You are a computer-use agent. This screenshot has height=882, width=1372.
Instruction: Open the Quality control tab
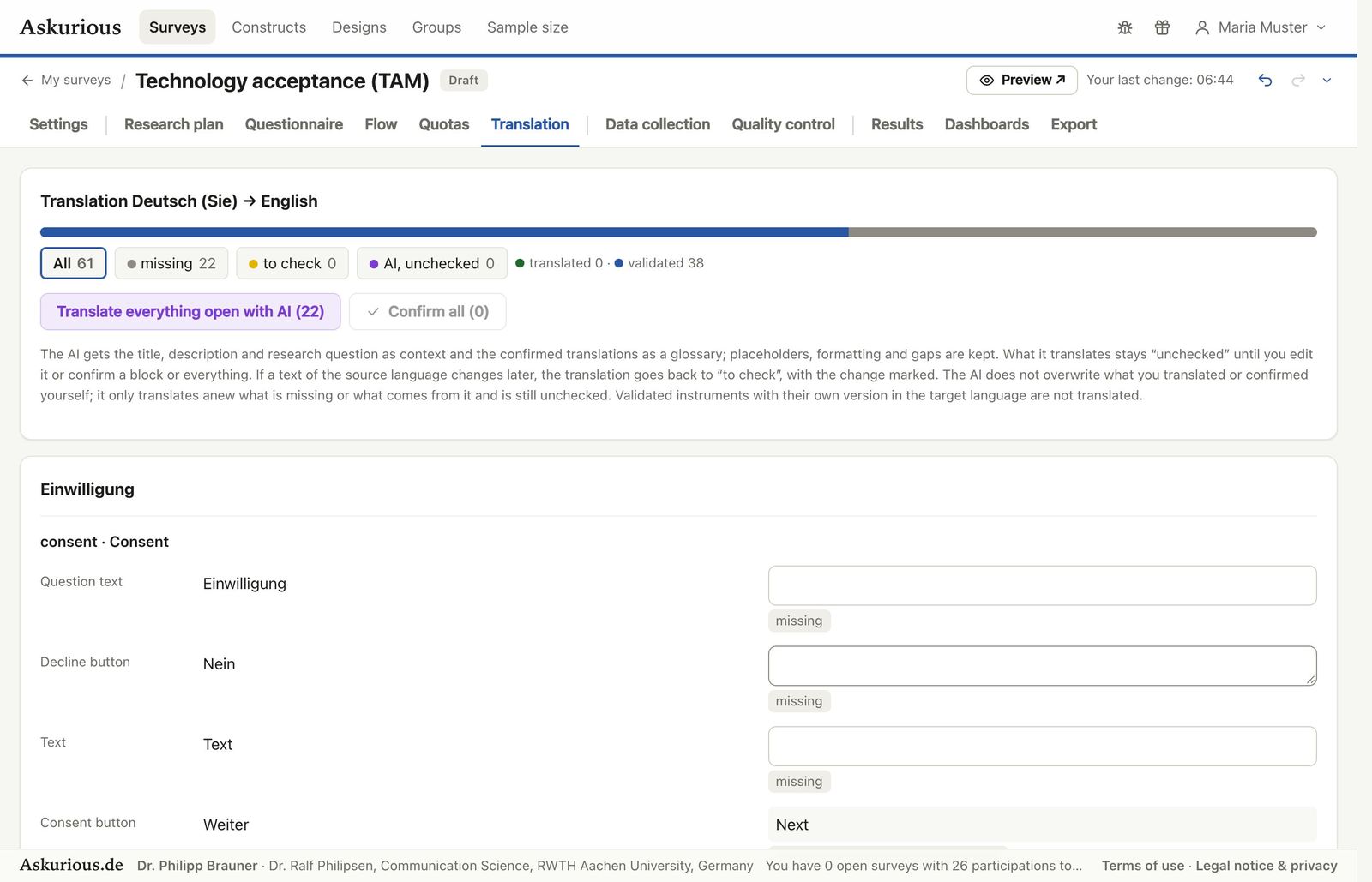(x=783, y=124)
